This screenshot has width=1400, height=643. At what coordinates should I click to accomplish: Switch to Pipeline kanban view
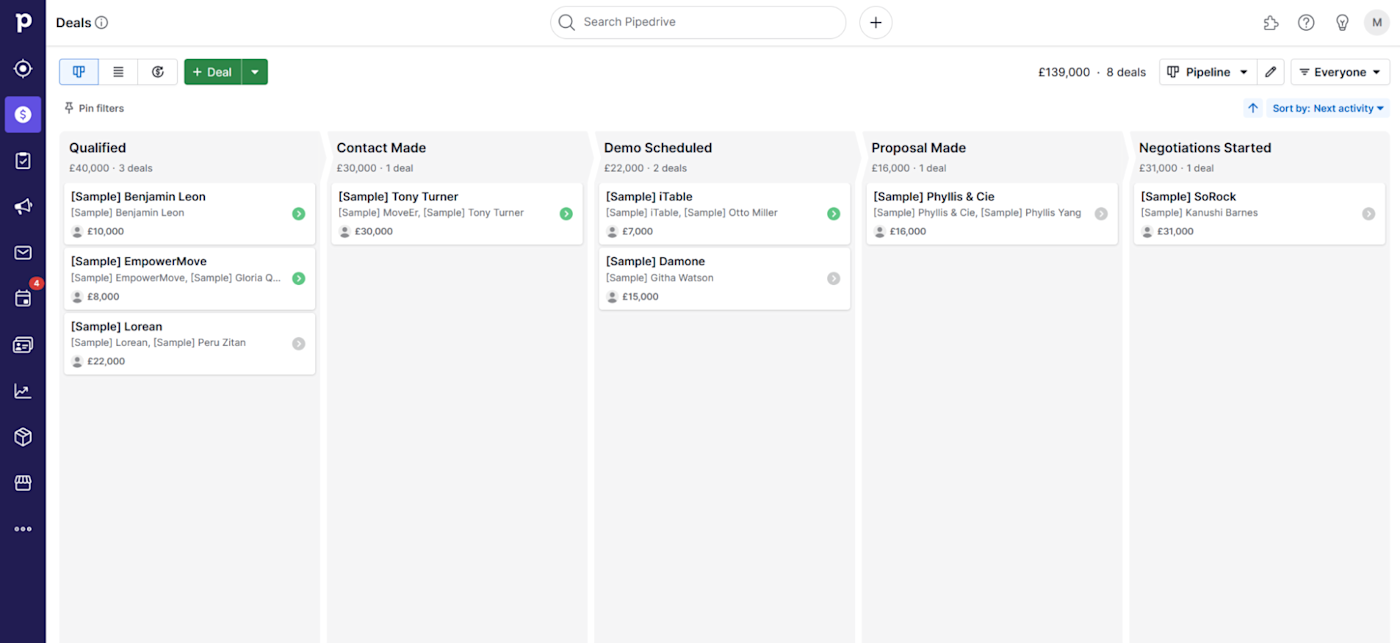(79, 72)
